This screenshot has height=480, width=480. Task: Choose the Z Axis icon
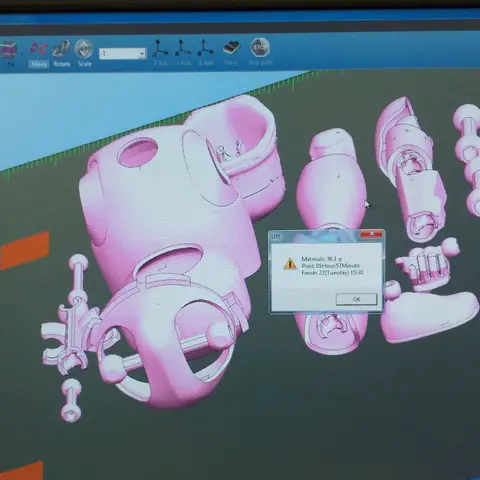pyautogui.click(x=206, y=52)
